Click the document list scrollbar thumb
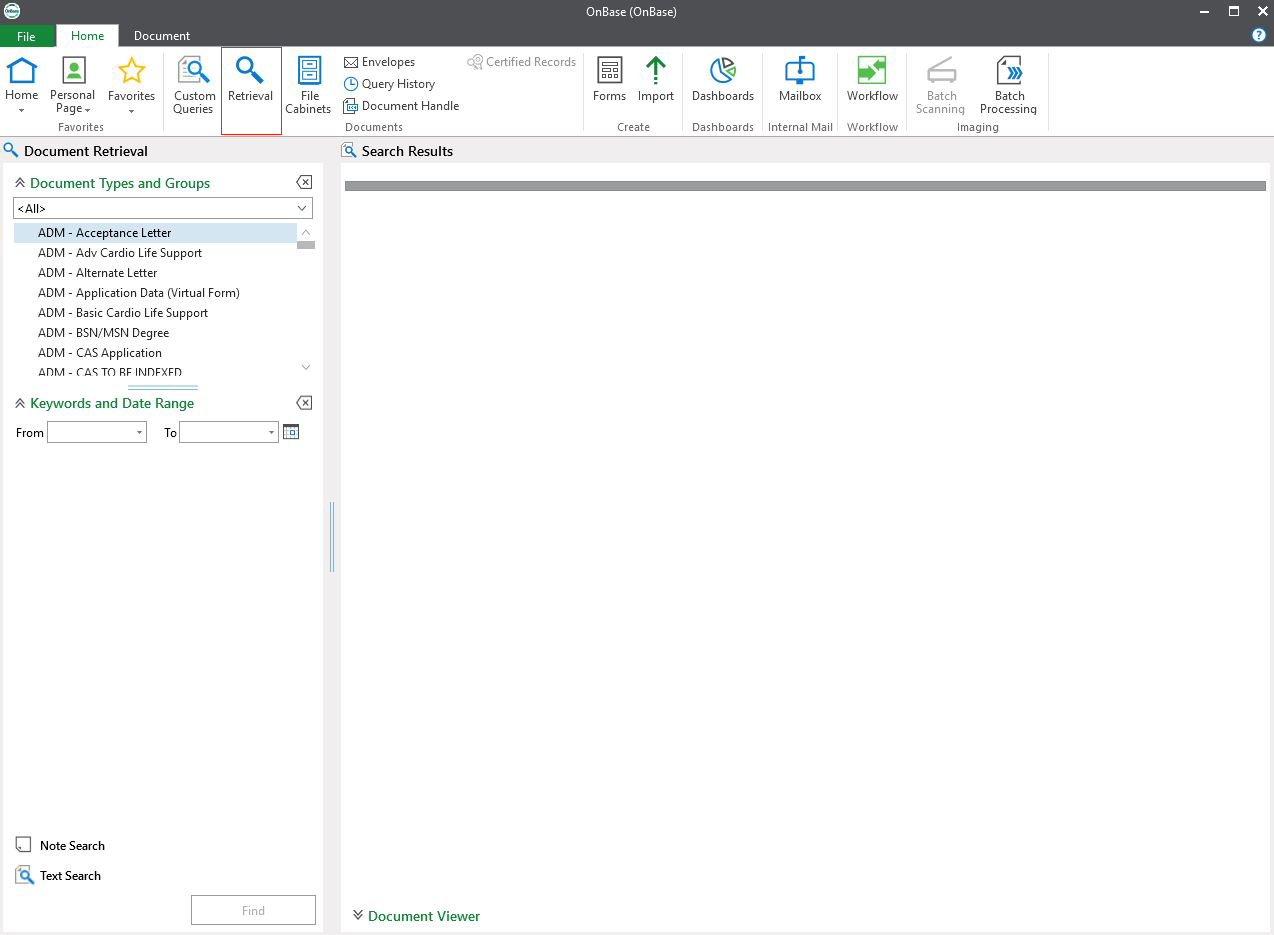The height and width of the screenshot is (935, 1274). pos(306,245)
